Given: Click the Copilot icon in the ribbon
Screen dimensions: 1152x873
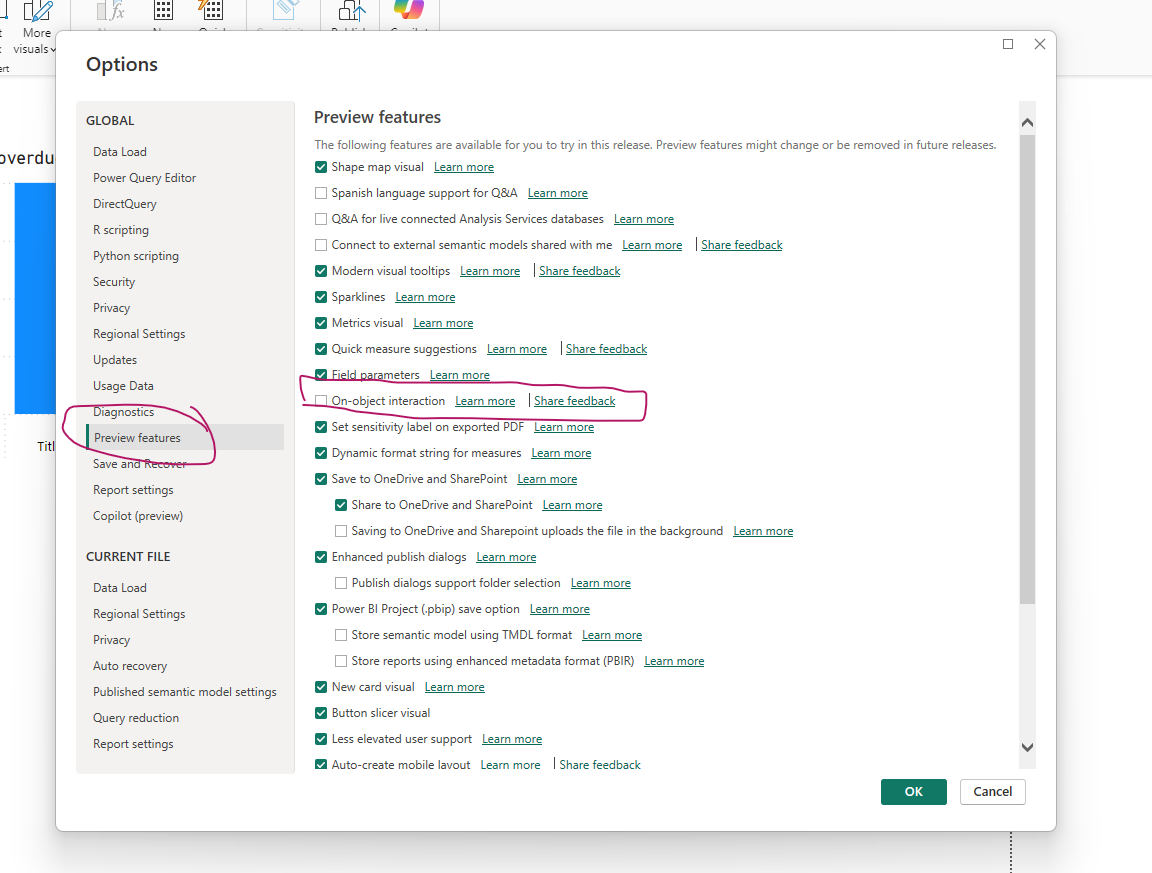Looking at the screenshot, I should 408,10.
